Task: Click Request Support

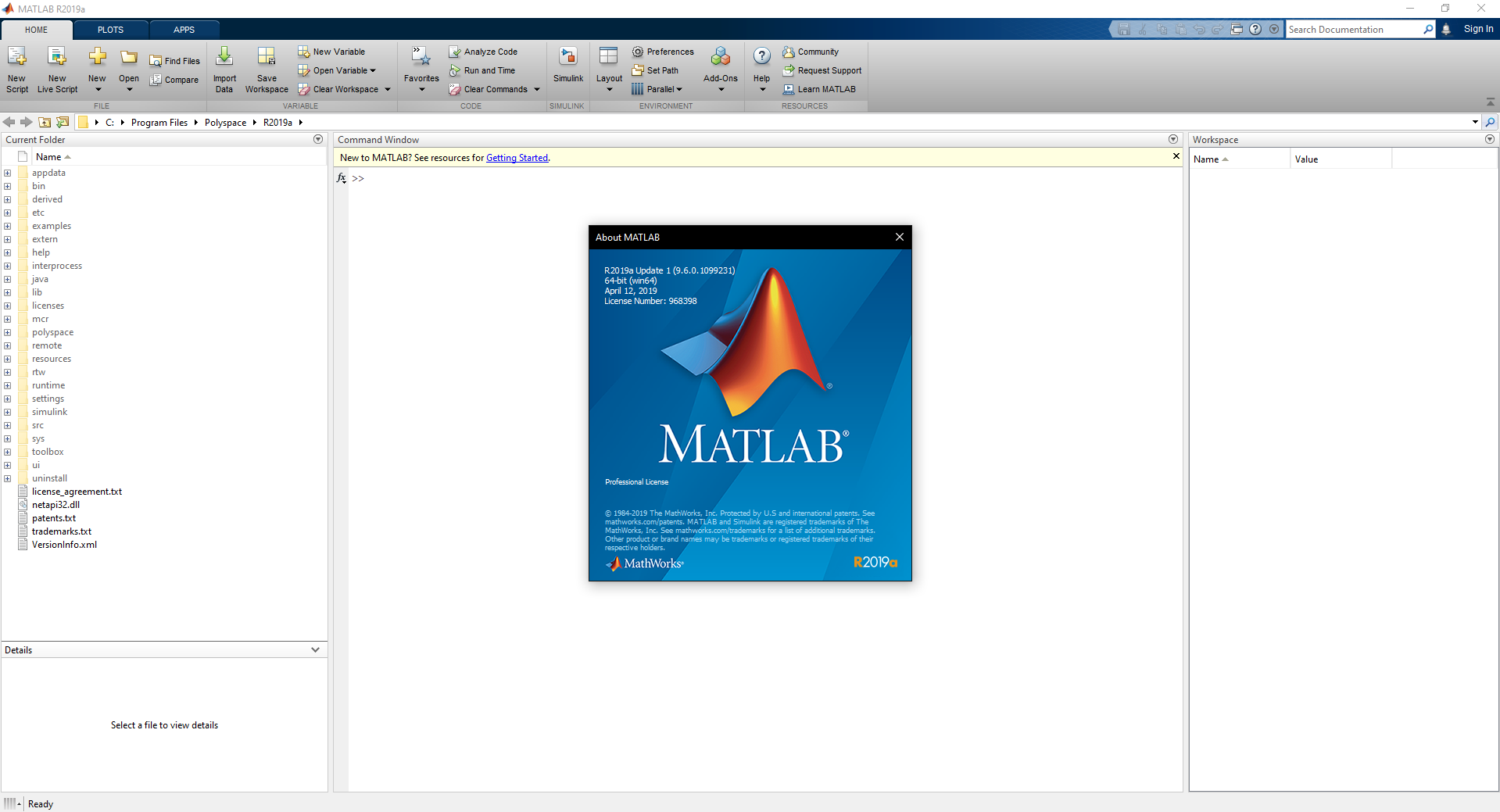Action: (x=822, y=70)
